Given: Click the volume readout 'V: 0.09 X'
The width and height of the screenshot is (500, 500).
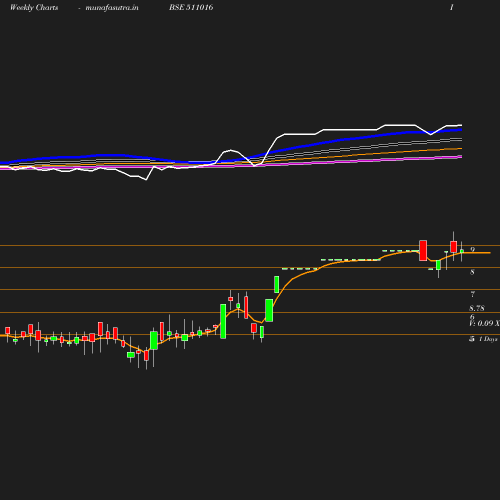Looking at the screenshot, I should point(484,323).
